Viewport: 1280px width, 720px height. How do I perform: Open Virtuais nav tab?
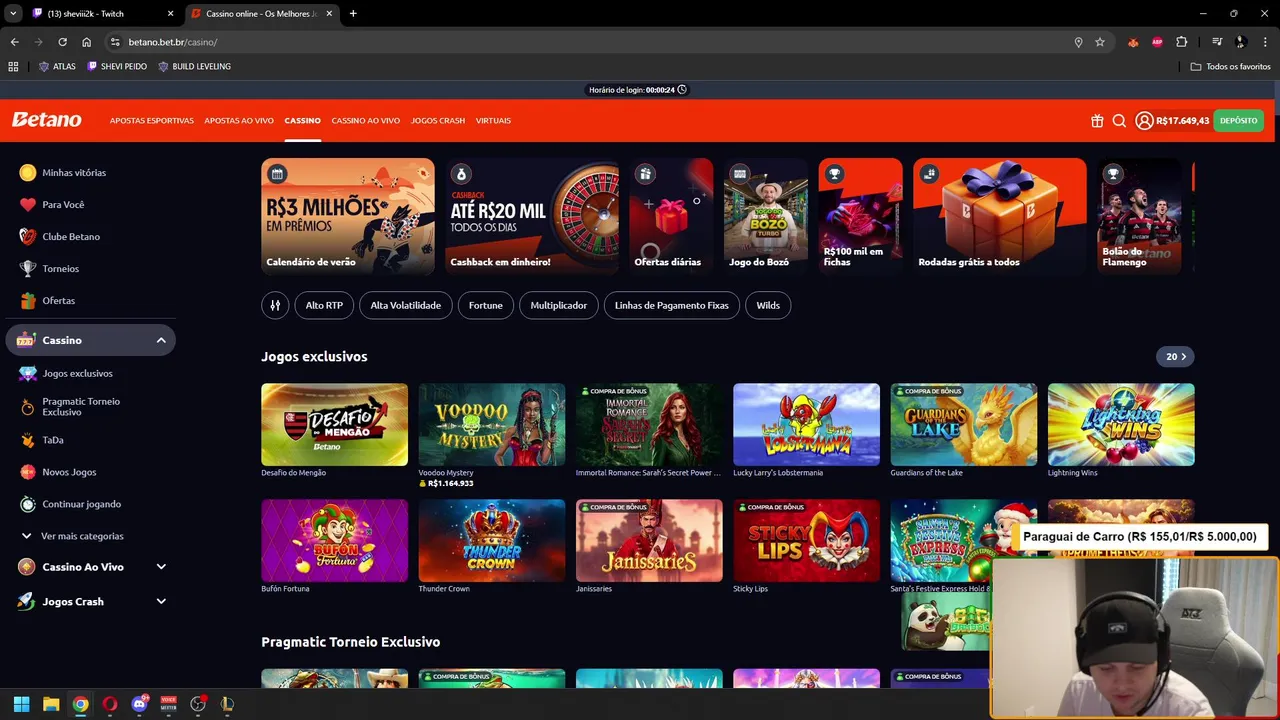point(493,121)
